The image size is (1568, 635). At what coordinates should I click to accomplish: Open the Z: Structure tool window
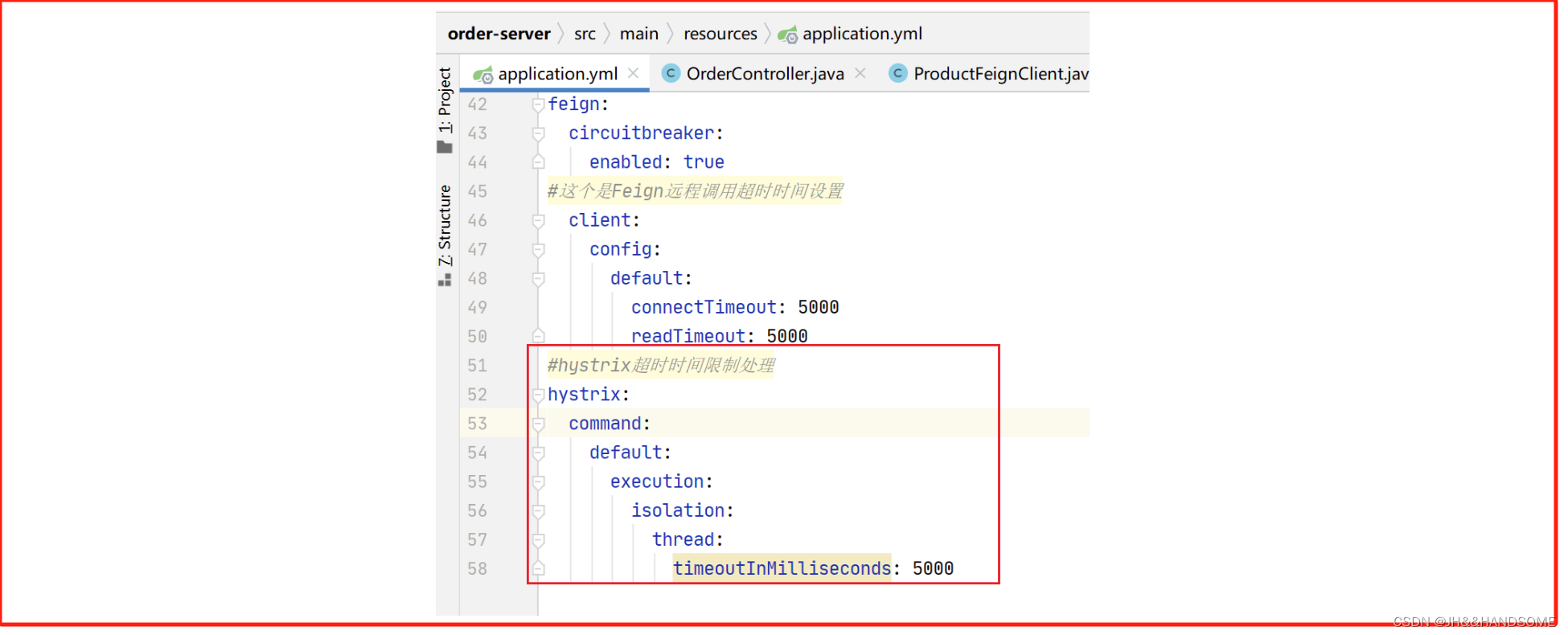445,225
